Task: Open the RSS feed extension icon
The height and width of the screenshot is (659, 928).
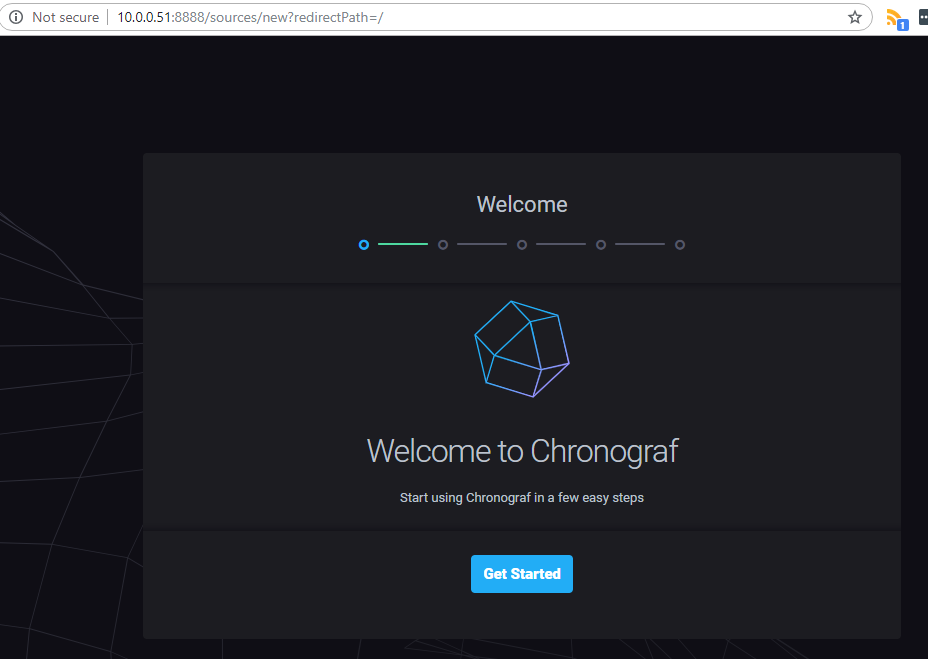Action: (x=896, y=19)
